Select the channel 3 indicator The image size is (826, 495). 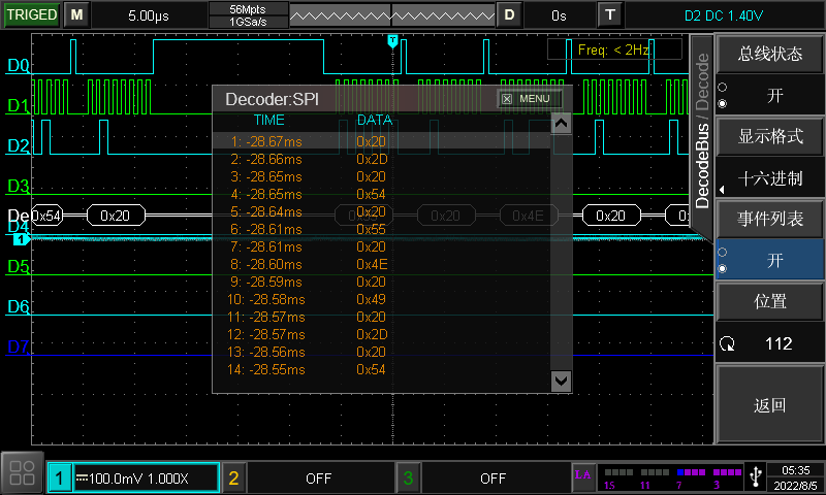[408, 478]
